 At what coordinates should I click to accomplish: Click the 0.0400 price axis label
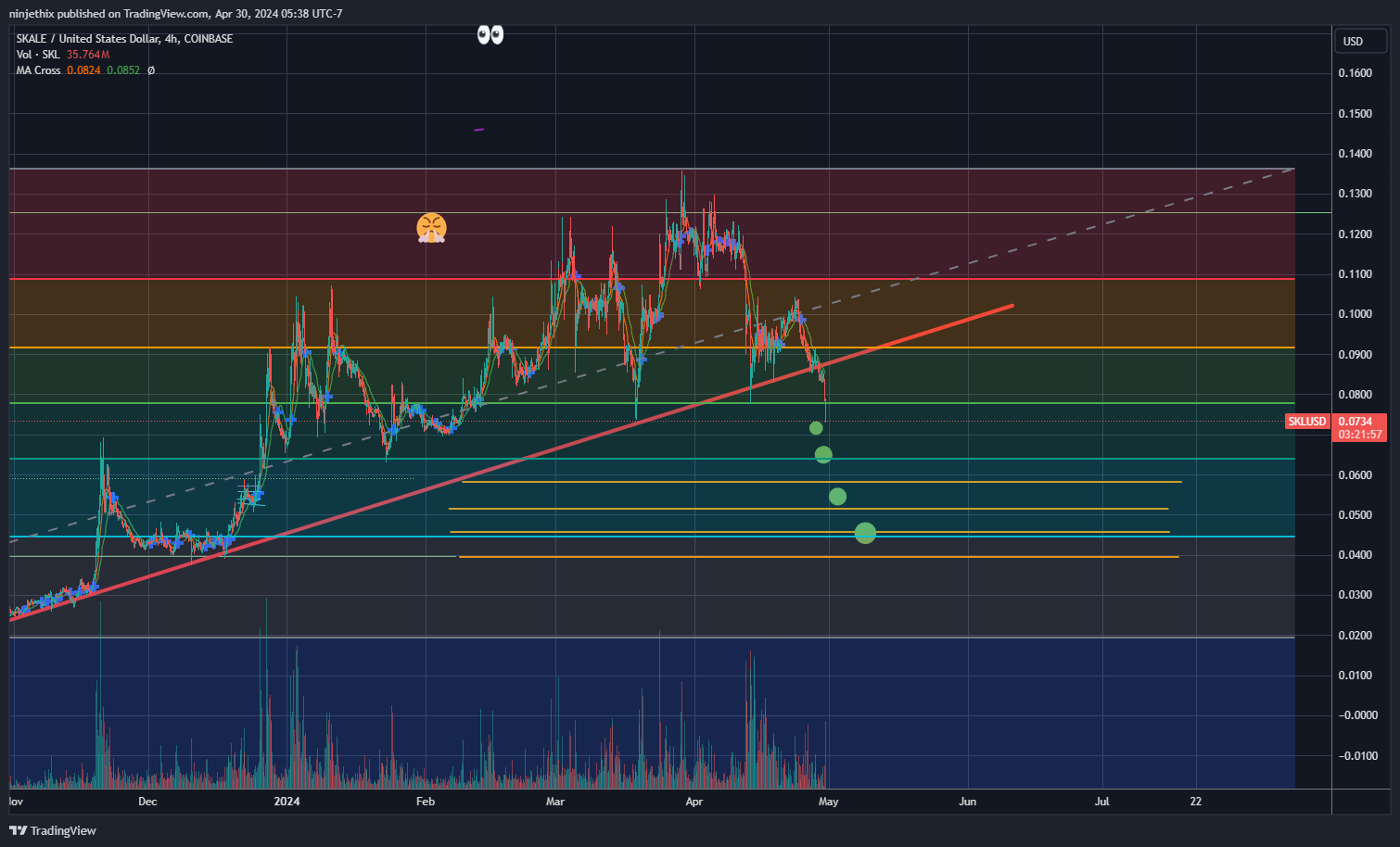click(1355, 555)
